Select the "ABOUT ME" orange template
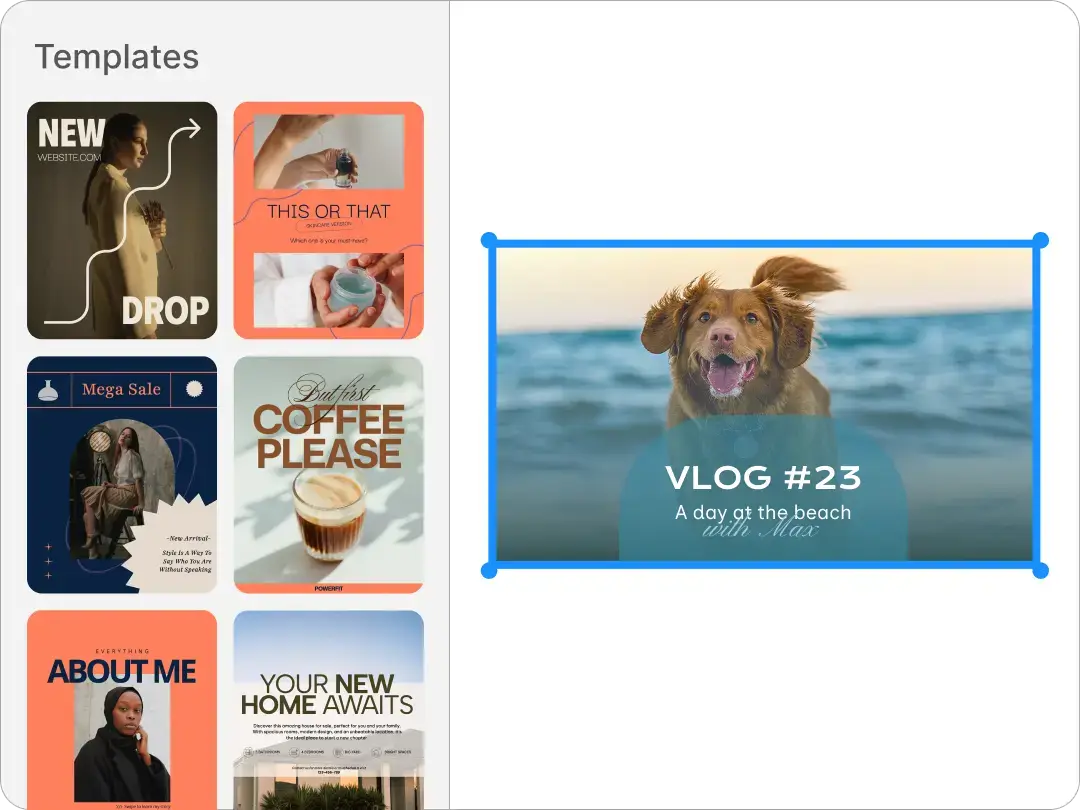The height and width of the screenshot is (810, 1080). pos(122,710)
